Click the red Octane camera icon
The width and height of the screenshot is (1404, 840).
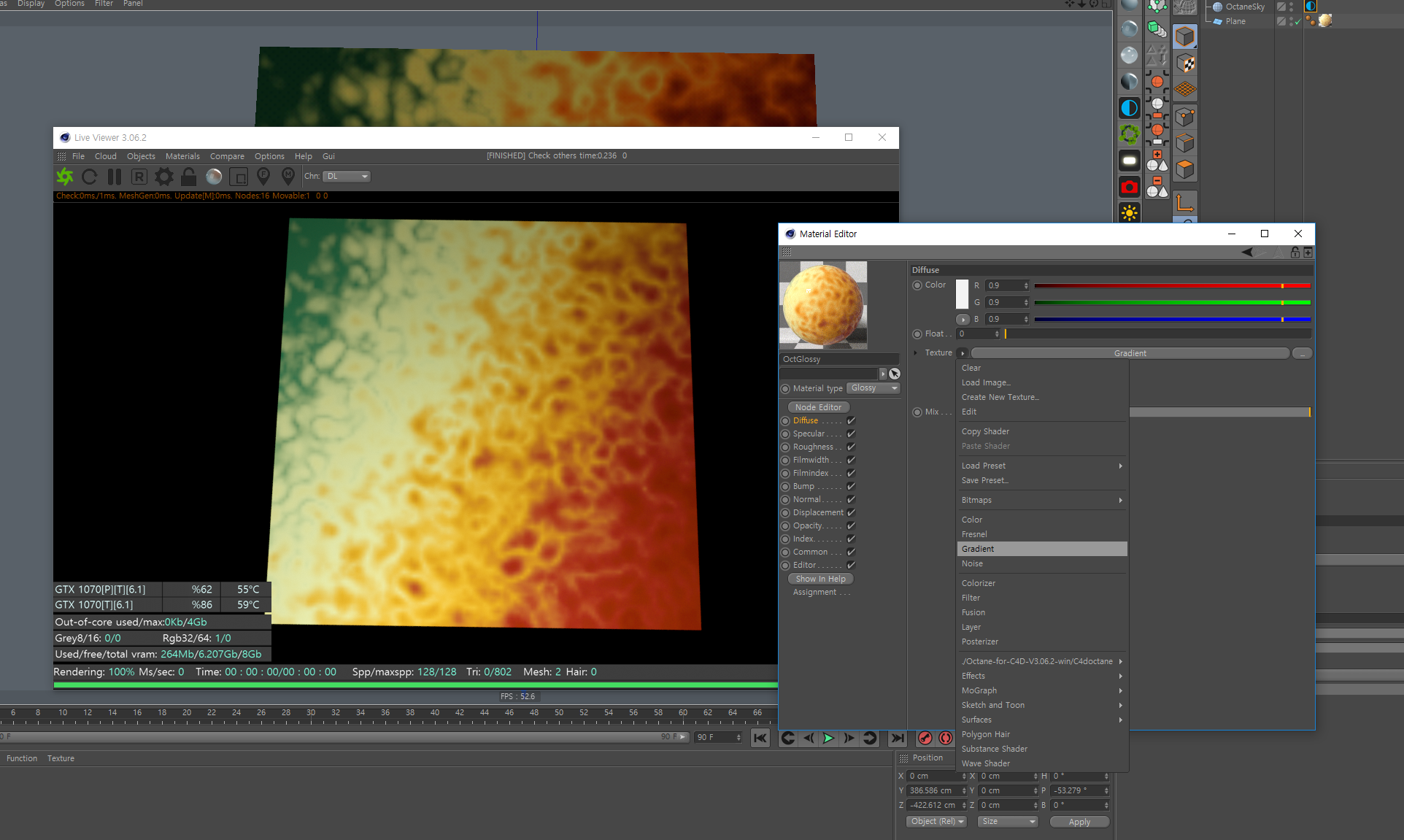pyautogui.click(x=1129, y=187)
